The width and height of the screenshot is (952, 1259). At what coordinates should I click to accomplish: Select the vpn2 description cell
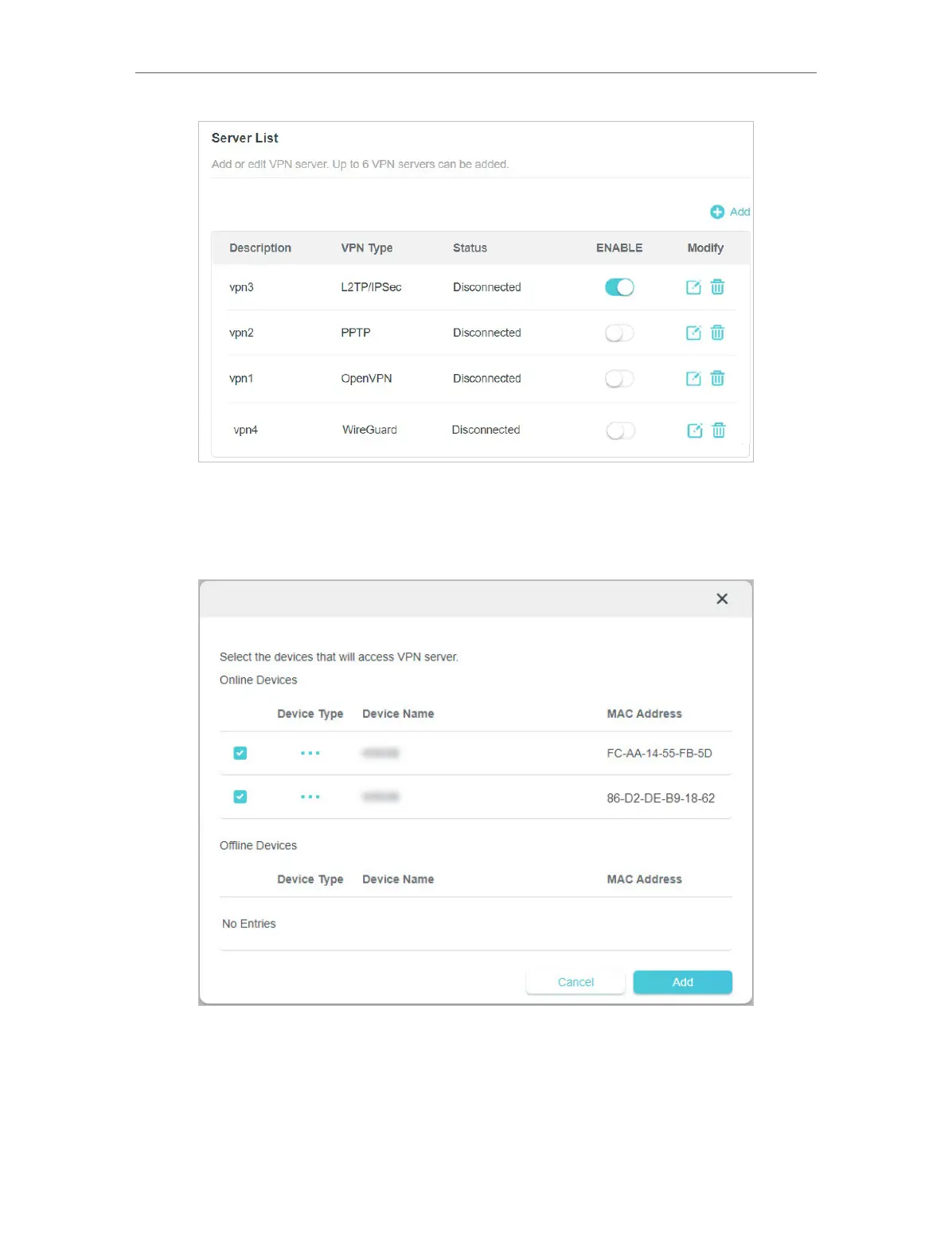(241, 333)
